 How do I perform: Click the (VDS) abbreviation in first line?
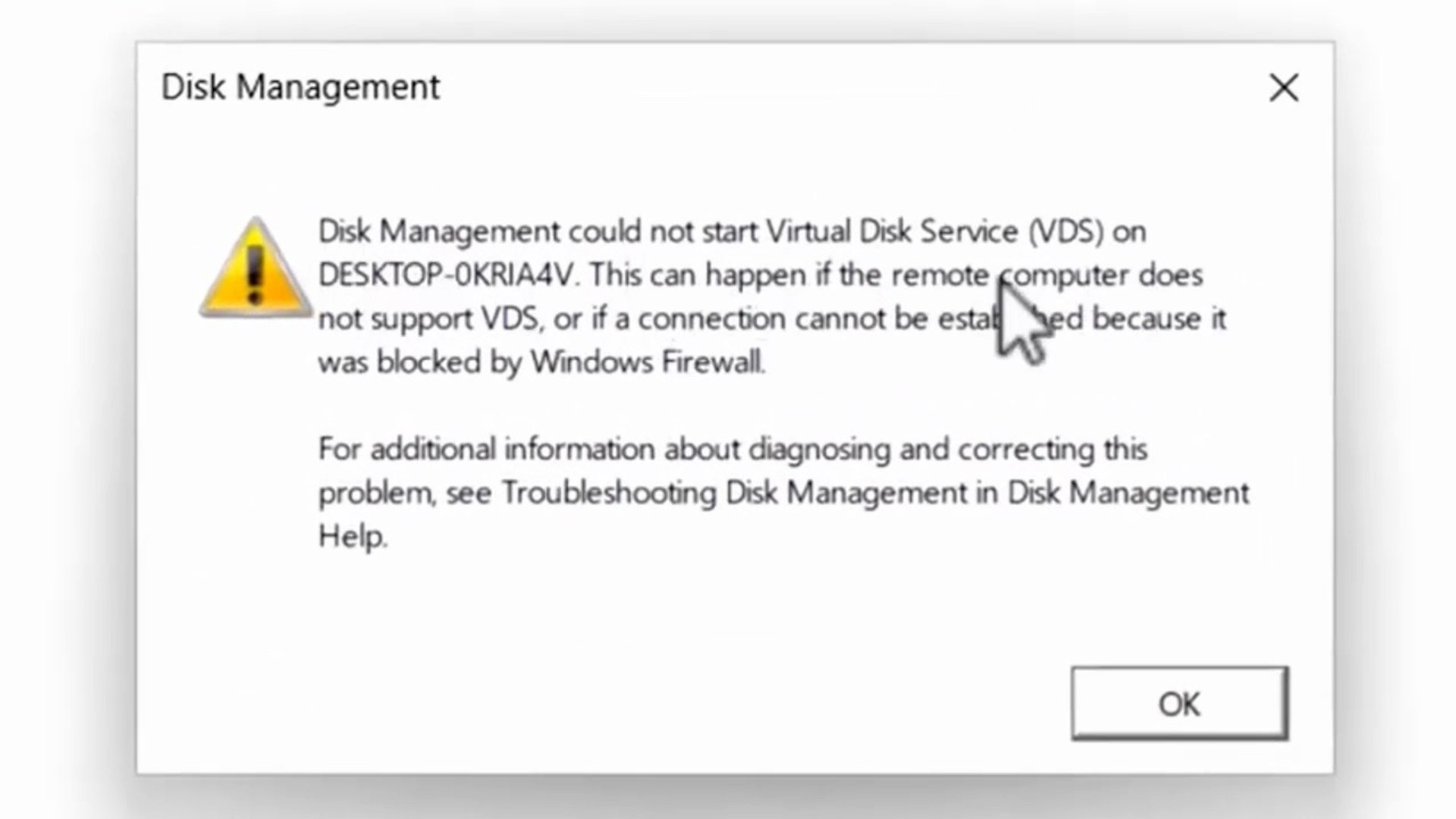1065,231
